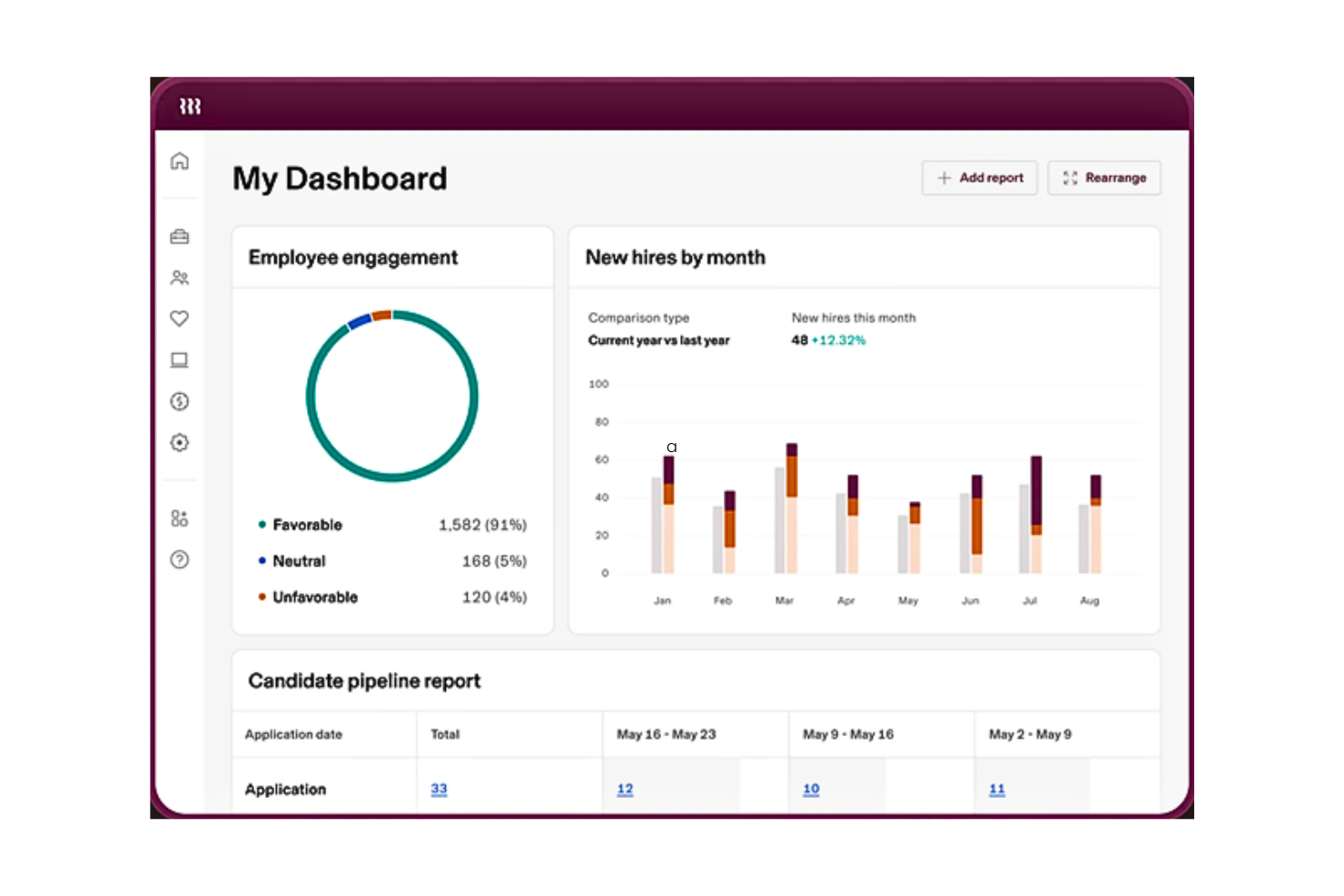This screenshot has width=1344, height=896.
Task: Click the Rippling logo in the top bar
Action: pyautogui.click(x=191, y=106)
